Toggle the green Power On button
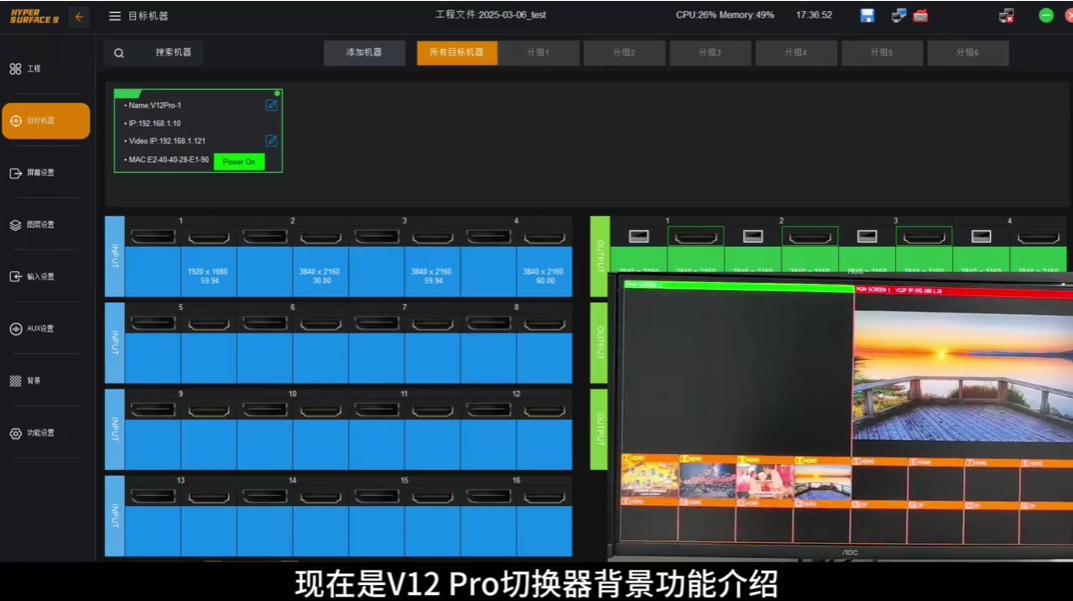This screenshot has width=1073, height=601. click(x=239, y=162)
